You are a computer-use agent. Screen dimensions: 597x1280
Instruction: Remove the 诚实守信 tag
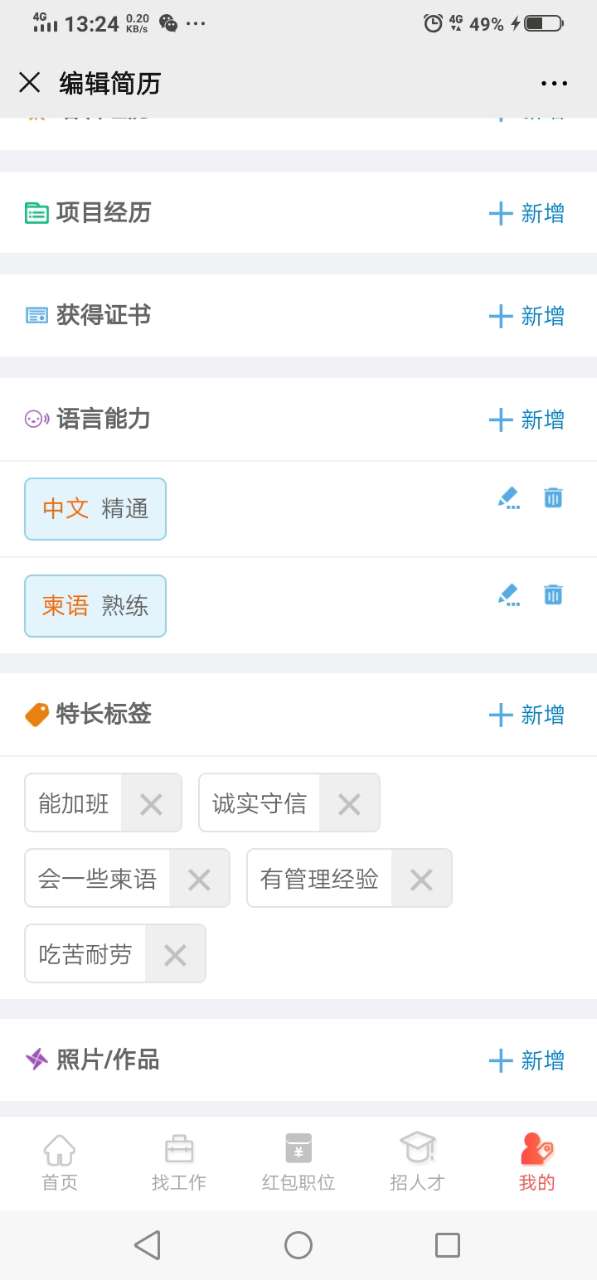pyautogui.click(x=349, y=804)
